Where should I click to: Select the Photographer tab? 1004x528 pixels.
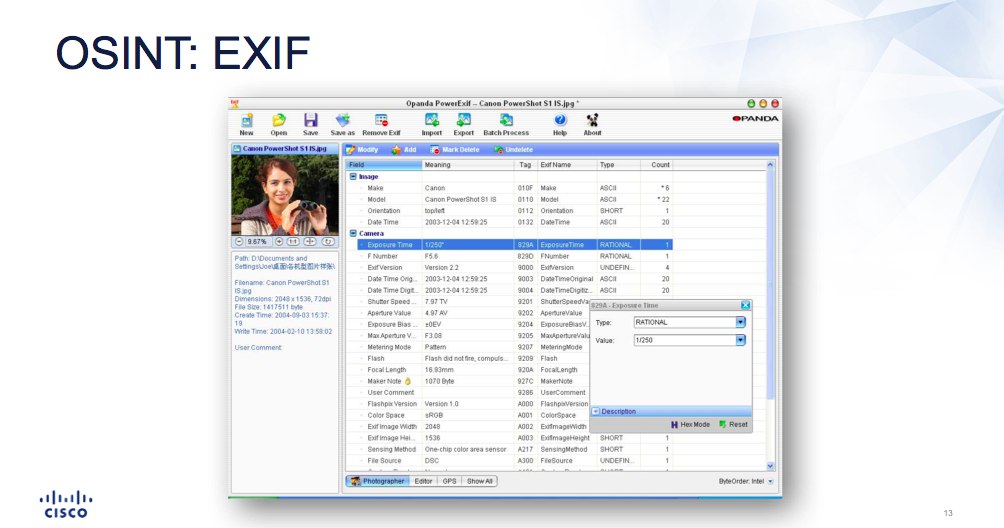(x=378, y=481)
